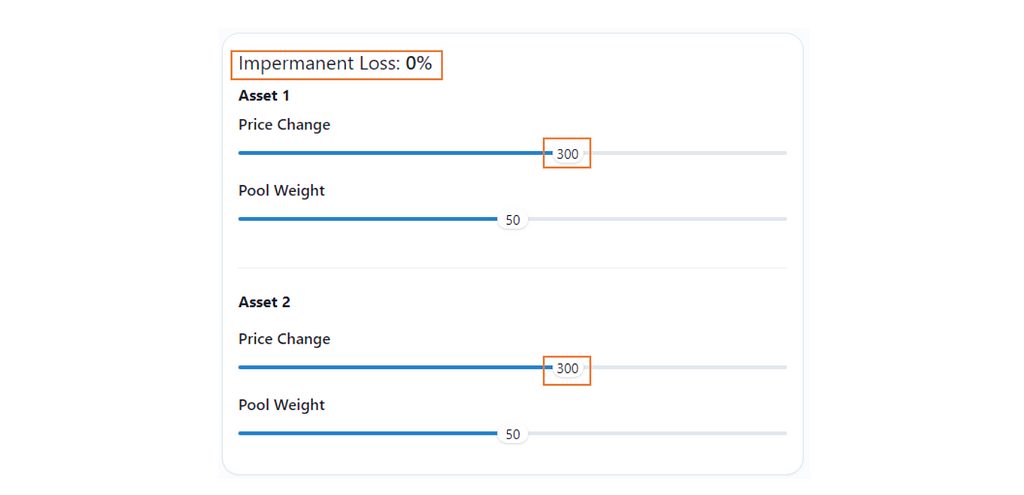This screenshot has height=495, width=1024.
Task: Click the gray unfilled track of Asset 1 Price Change
Action: point(690,153)
